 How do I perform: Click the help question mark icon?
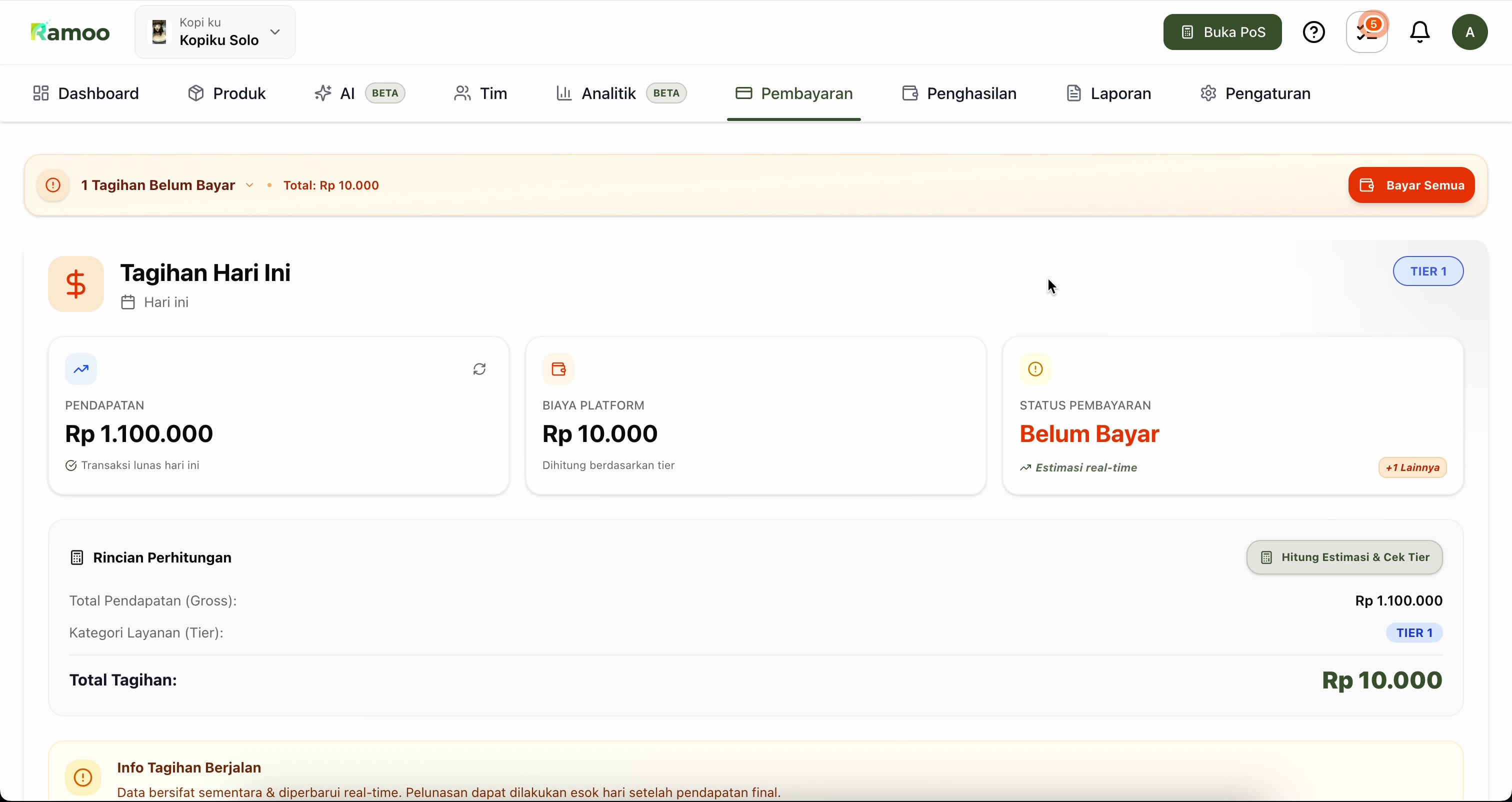[1313, 32]
